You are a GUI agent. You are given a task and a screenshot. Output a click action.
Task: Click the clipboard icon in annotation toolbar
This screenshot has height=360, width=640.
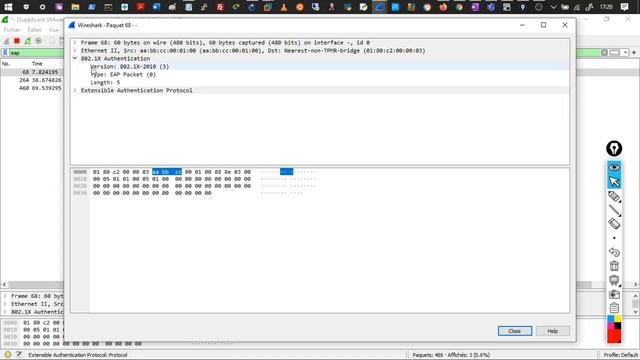click(x=614, y=308)
